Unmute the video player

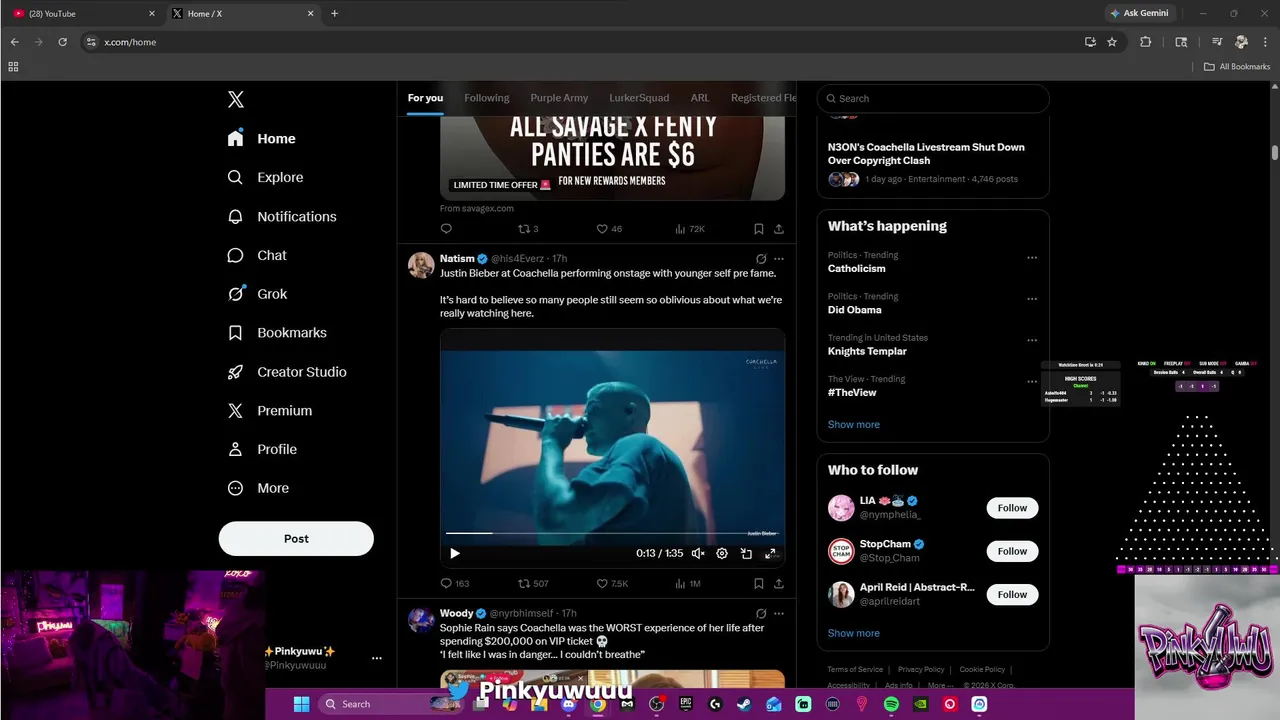coord(698,553)
